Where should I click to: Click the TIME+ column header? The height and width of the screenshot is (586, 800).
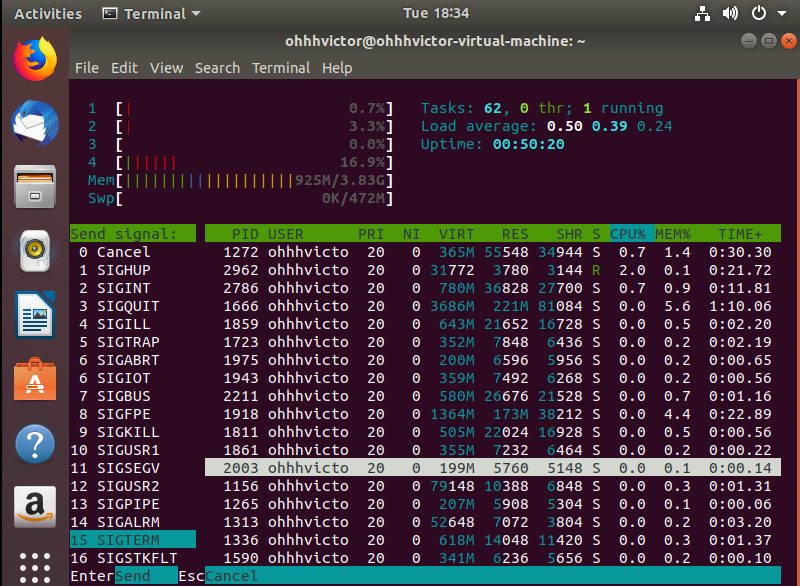point(740,234)
